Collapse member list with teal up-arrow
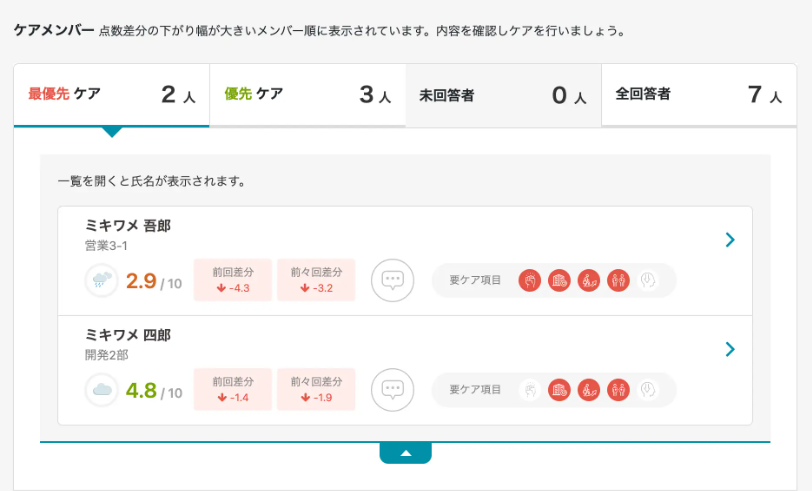Image resolution: width=812 pixels, height=491 pixels. click(x=405, y=453)
